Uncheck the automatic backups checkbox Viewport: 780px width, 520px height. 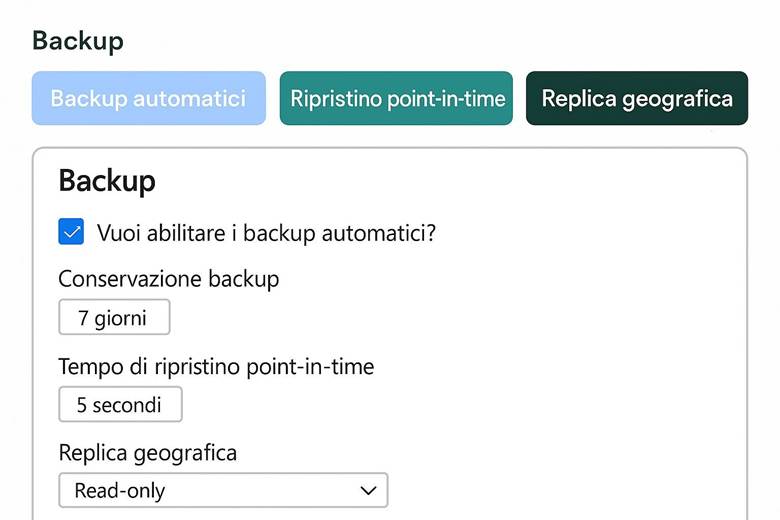click(x=71, y=233)
